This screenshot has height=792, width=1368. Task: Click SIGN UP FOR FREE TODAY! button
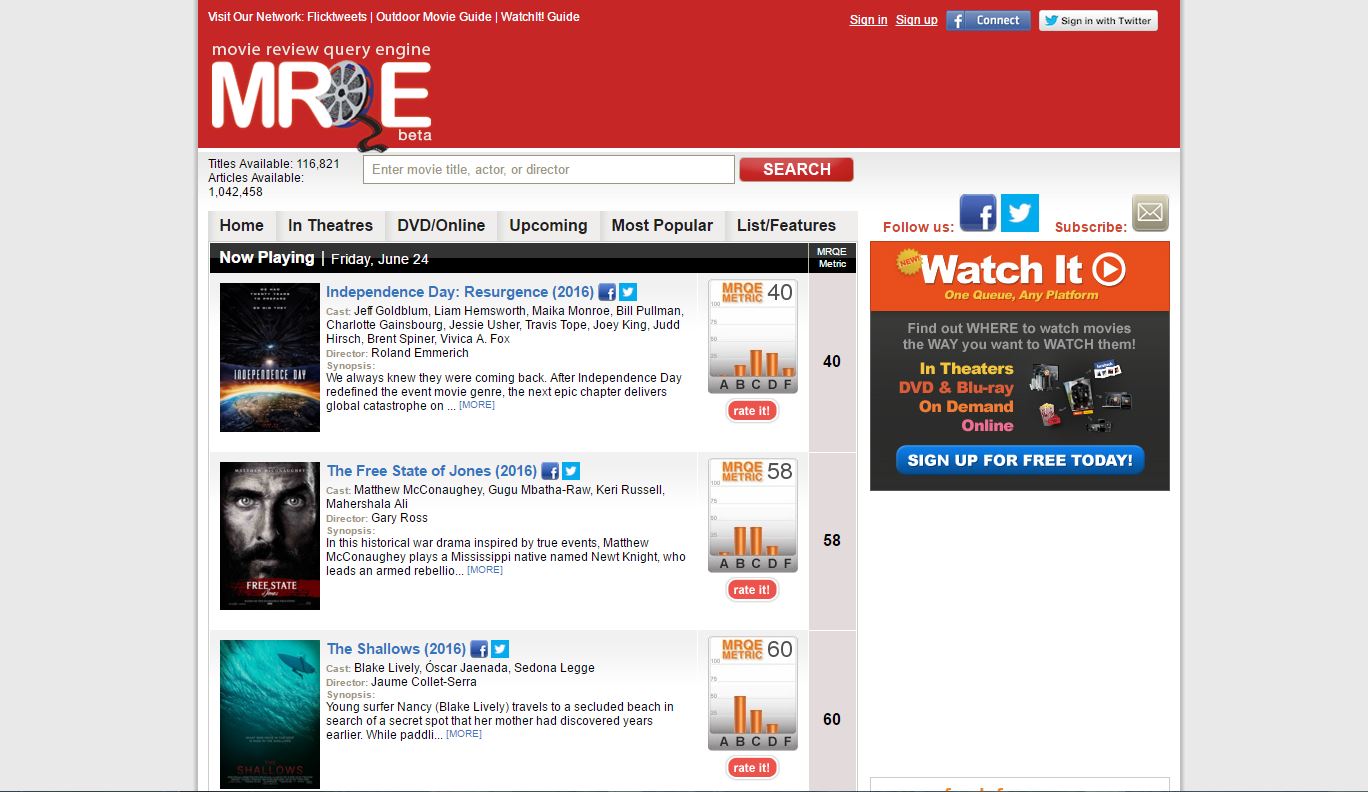tap(1020, 460)
